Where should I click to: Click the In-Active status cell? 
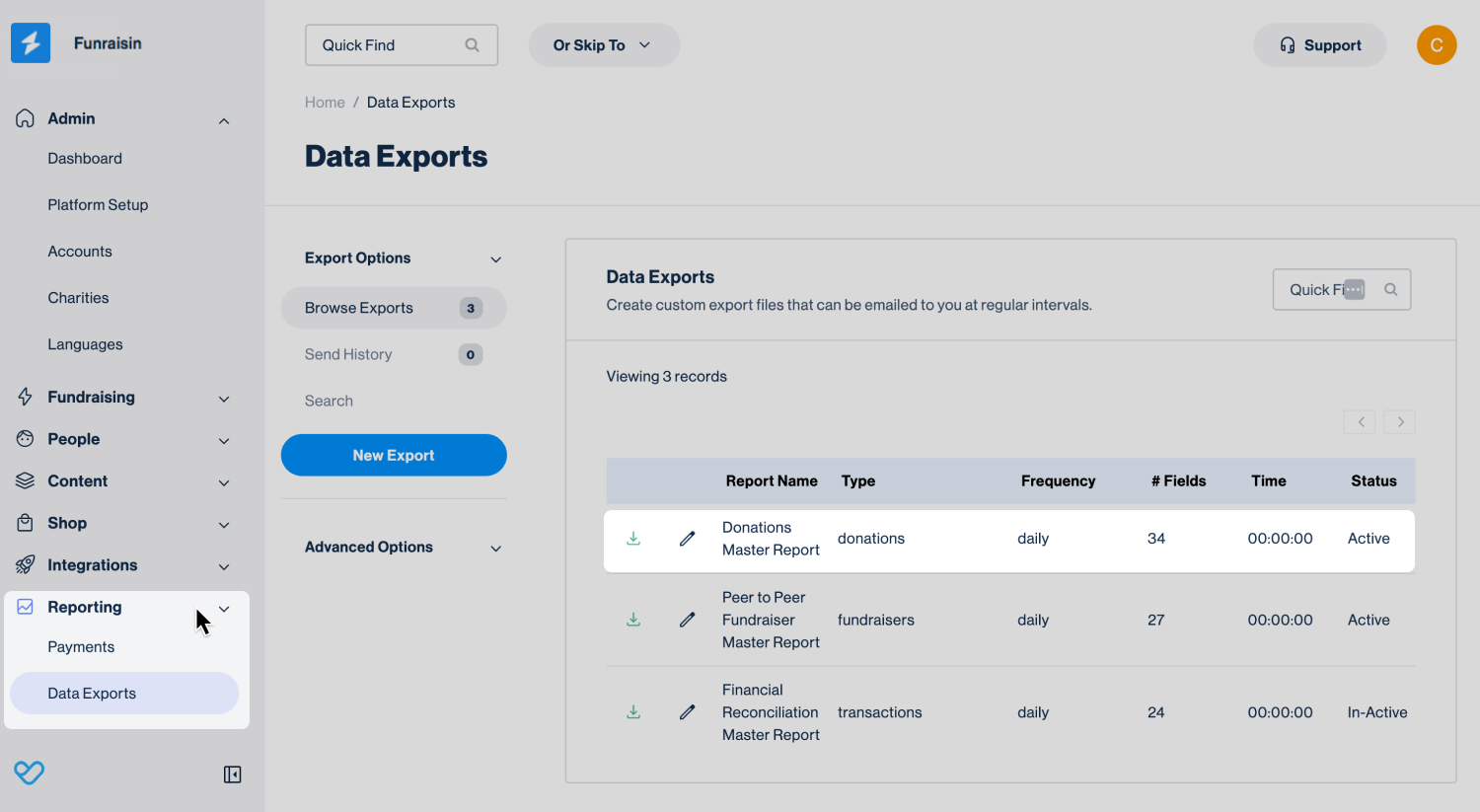click(x=1377, y=712)
